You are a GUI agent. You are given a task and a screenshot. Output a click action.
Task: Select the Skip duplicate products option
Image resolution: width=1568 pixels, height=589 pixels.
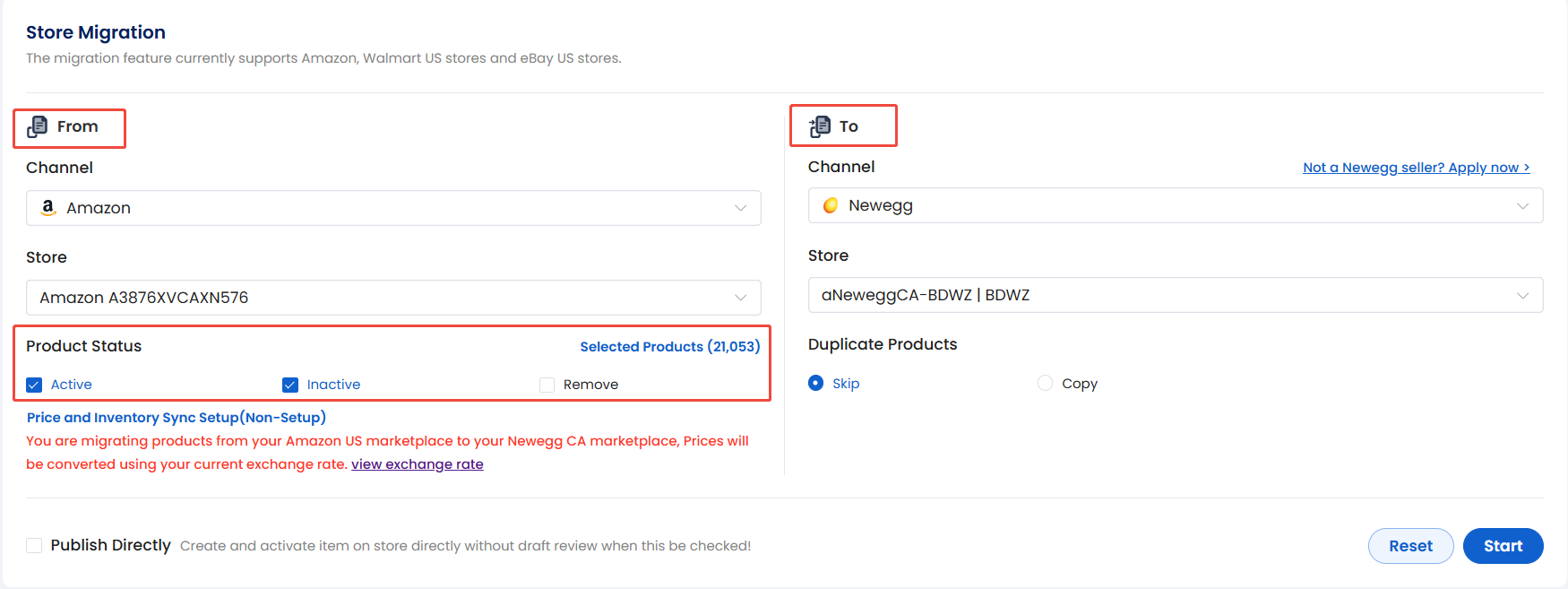coord(815,383)
